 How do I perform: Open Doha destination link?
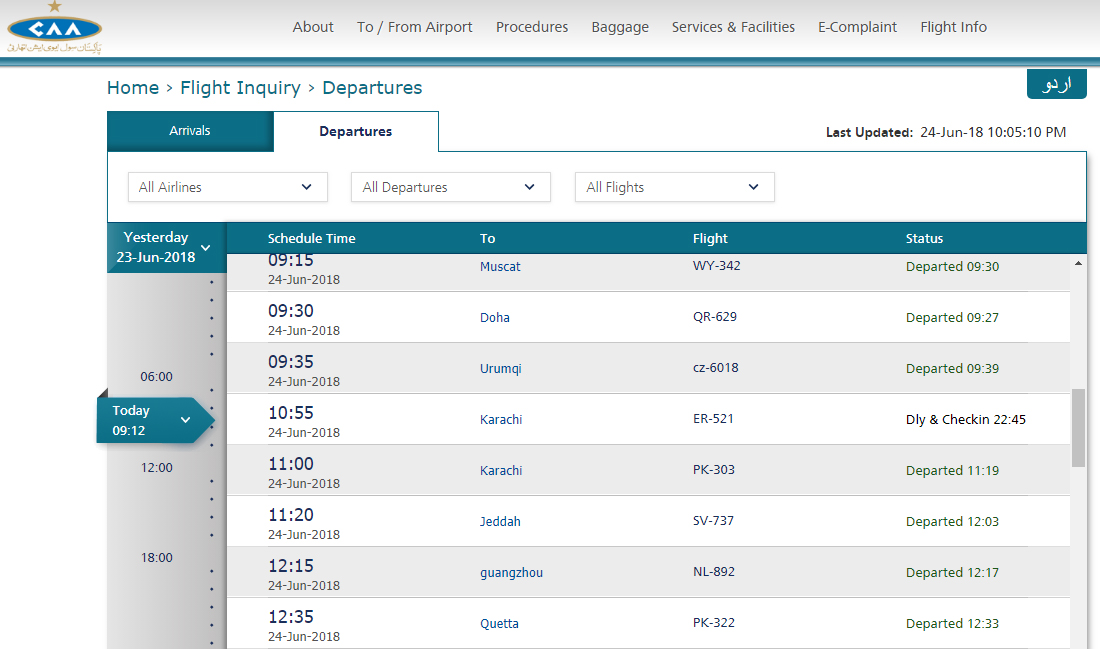click(495, 318)
